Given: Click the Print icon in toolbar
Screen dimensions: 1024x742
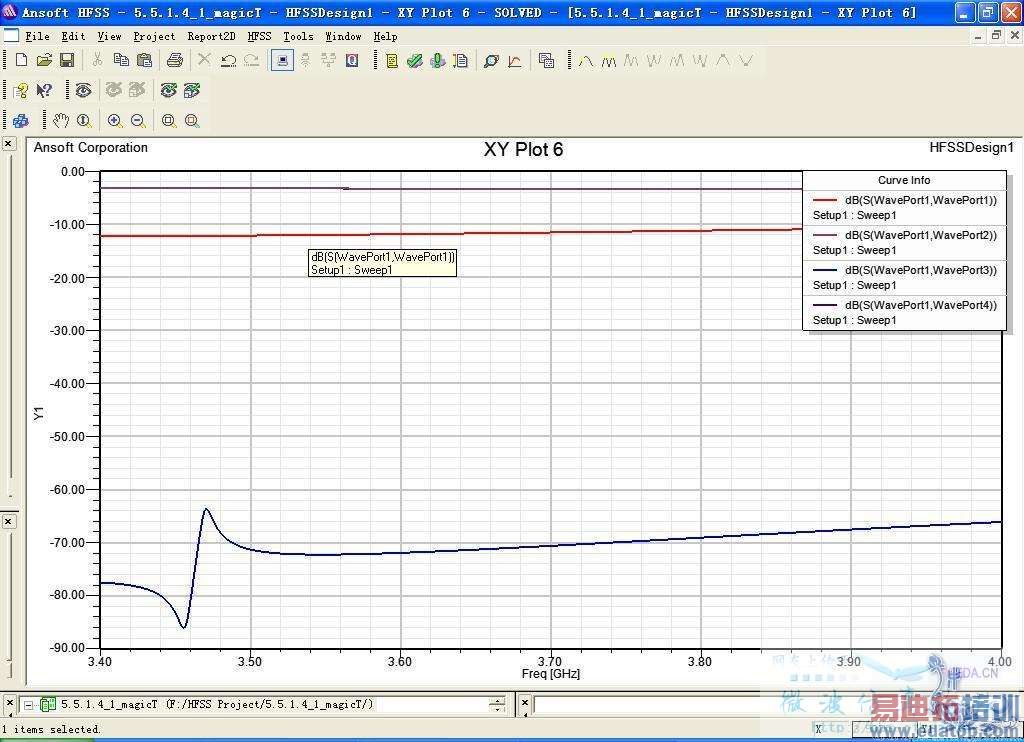Looking at the screenshot, I should pyautogui.click(x=175, y=61).
